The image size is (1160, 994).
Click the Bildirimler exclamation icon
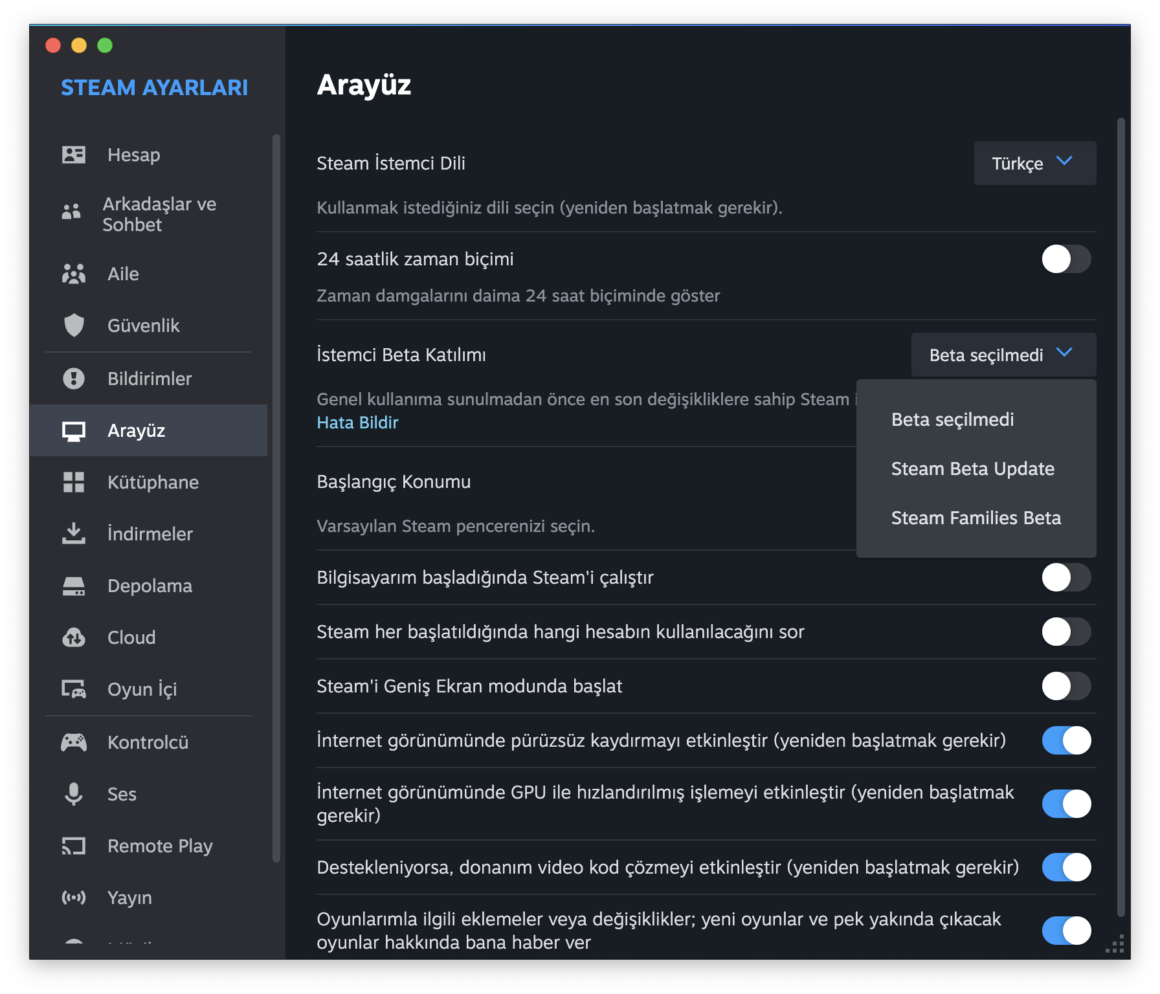pos(73,379)
